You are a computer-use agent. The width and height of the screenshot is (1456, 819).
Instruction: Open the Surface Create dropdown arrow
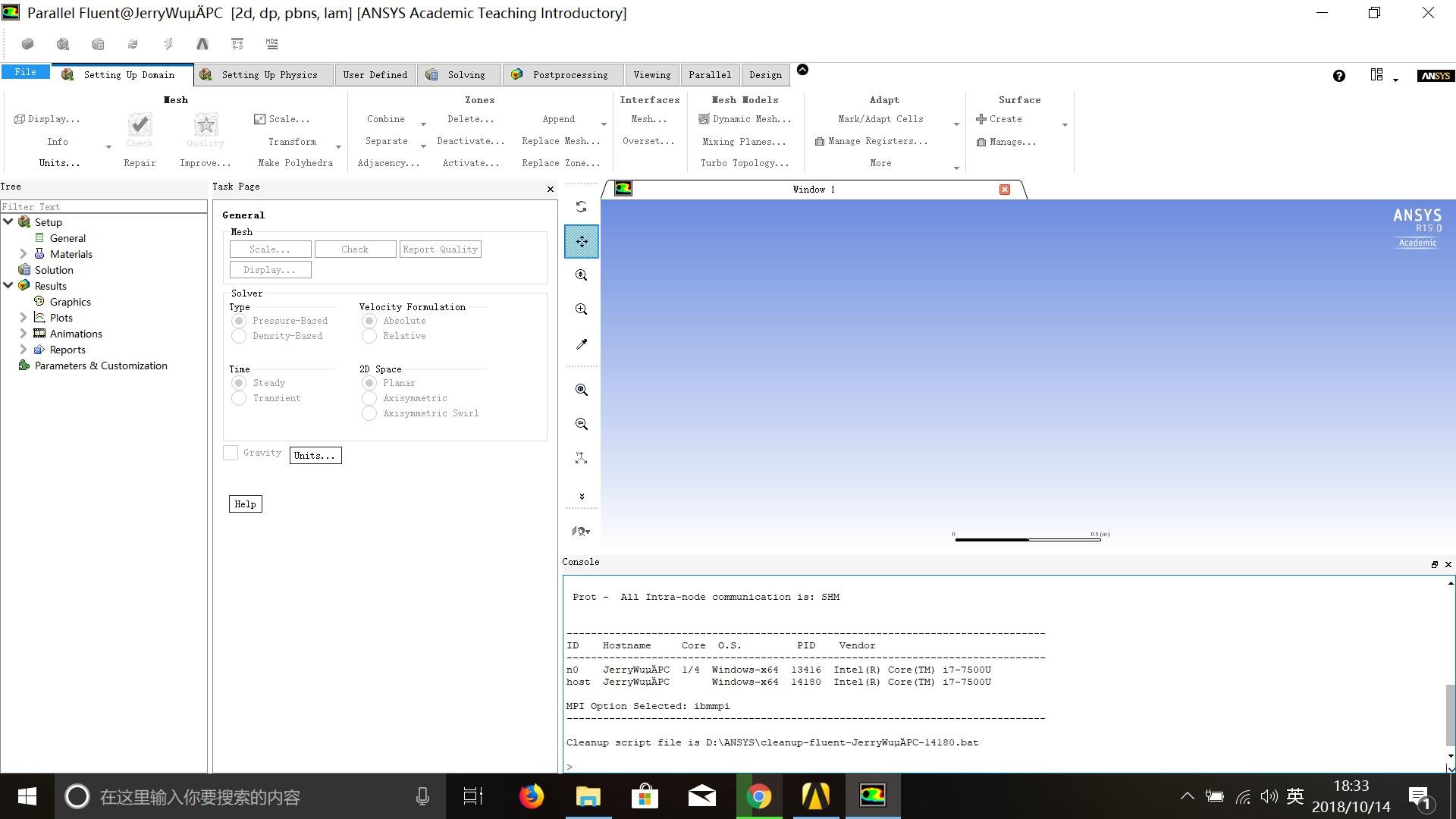[1065, 124]
